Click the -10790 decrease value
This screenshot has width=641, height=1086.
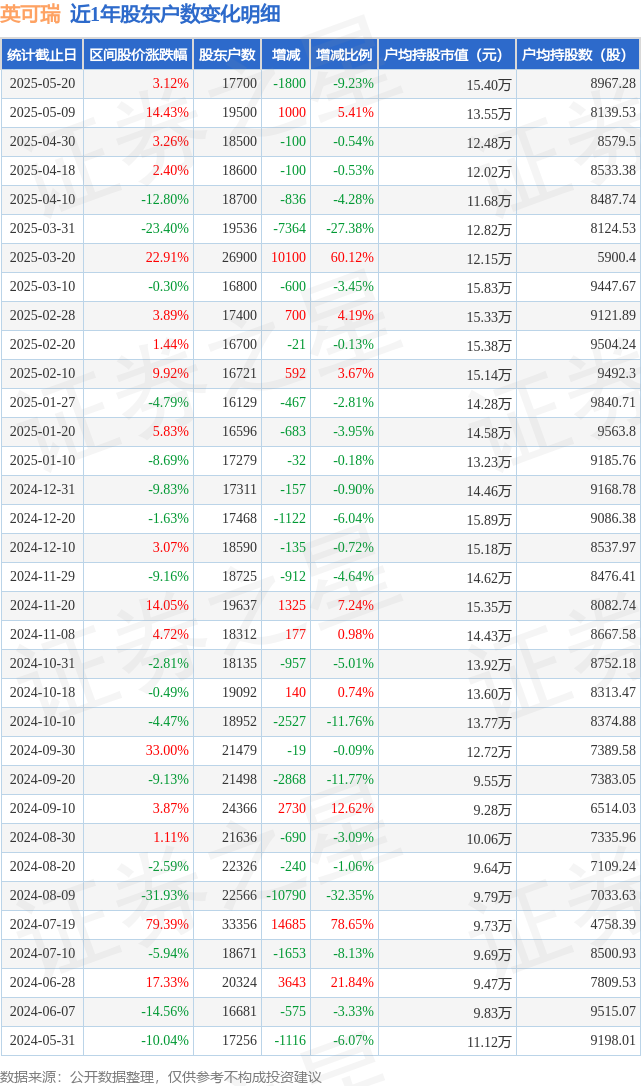pos(286,895)
